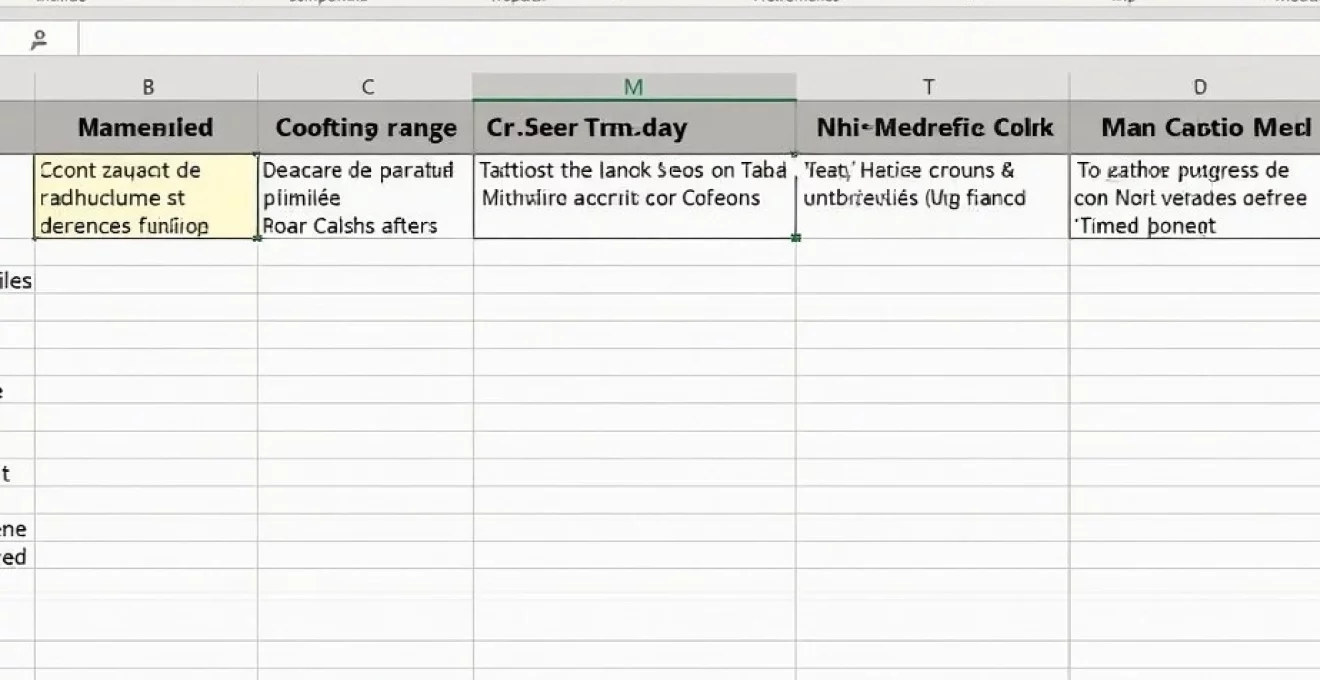Select the entire column C via its header
The height and width of the screenshot is (680, 1320).
coord(367,86)
